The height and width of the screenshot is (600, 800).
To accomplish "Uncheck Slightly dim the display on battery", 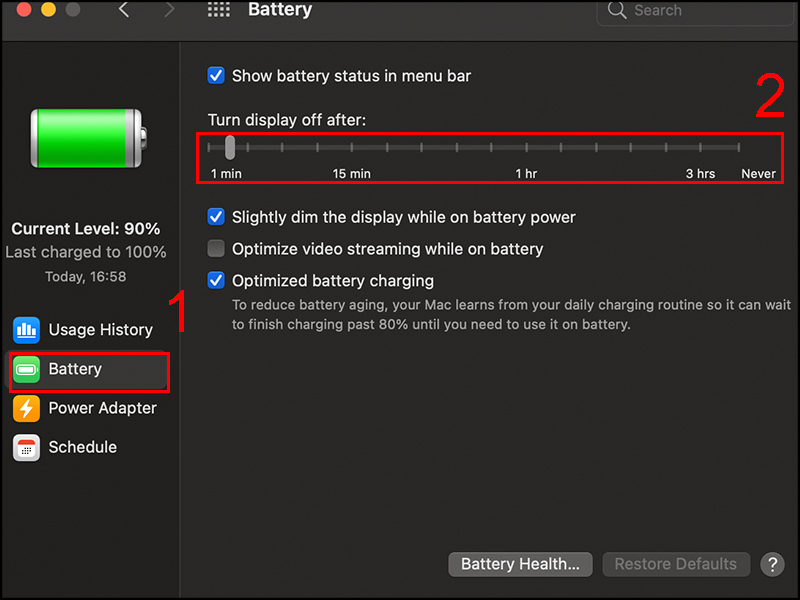I will 216,217.
